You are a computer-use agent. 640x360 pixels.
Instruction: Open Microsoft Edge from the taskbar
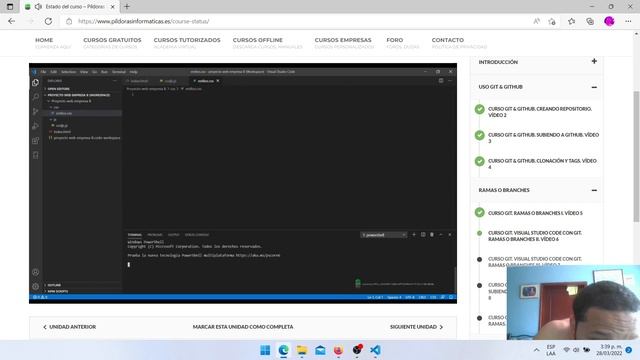[283, 350]
